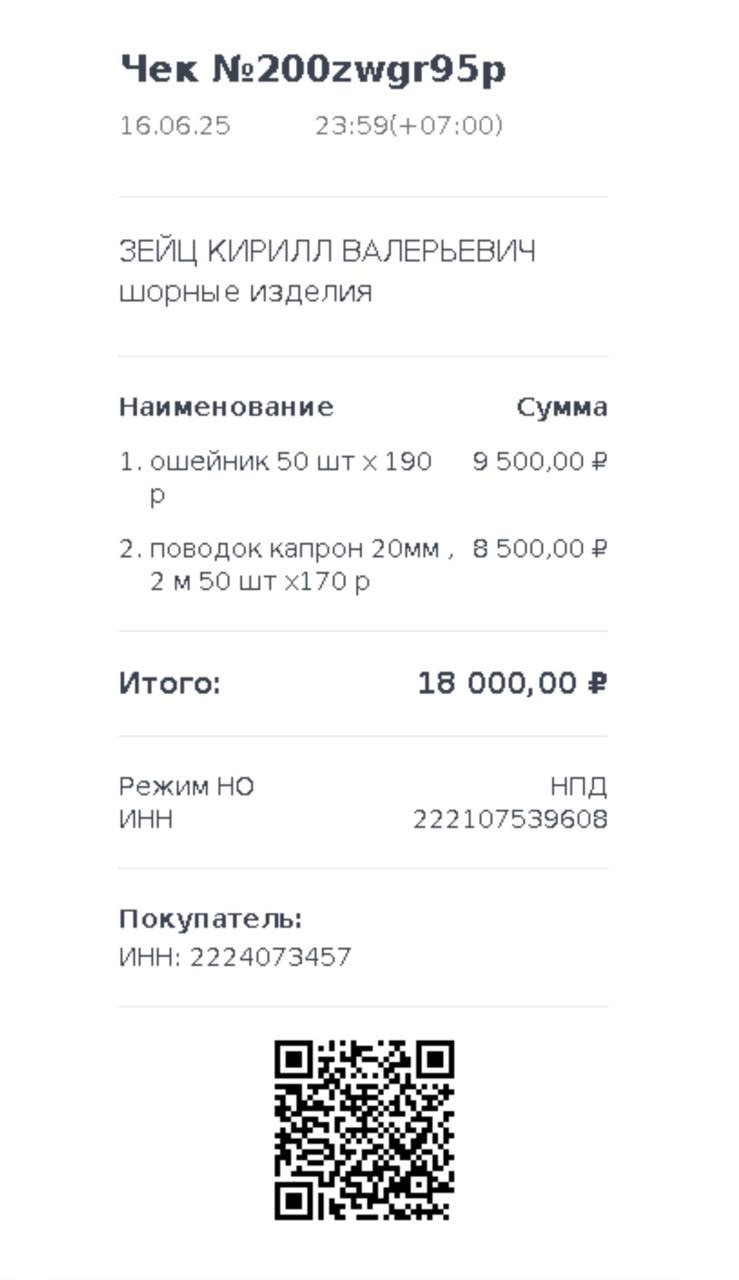Click the total amount 18 000,00 ₽
739x1280 pixels.
coord(512,684)
